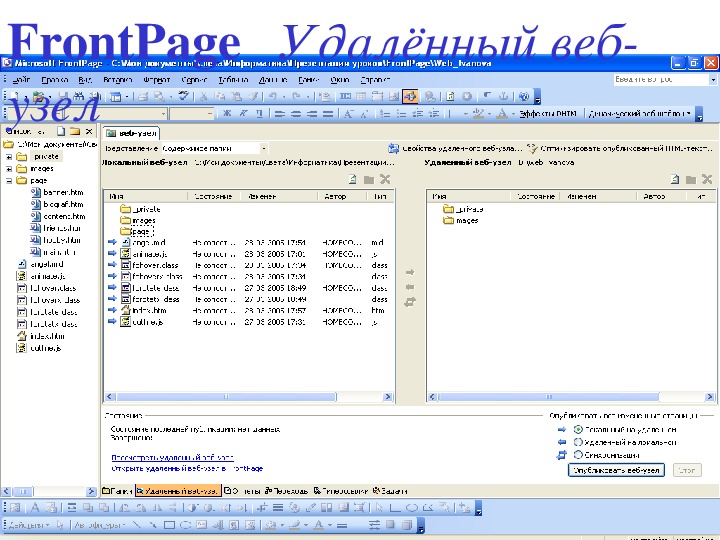
Task: Click the 'Эффекты DHTML' toolbar button
Action: point(548,113)
